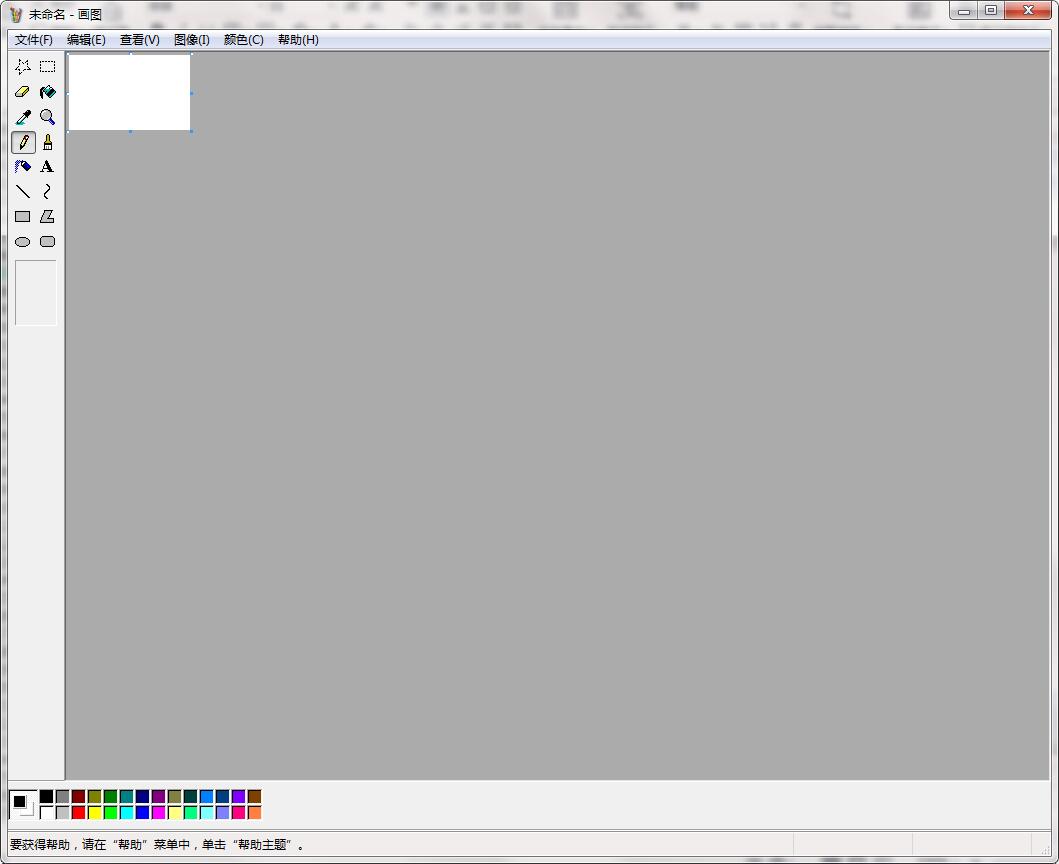Open the 文件(F) menu

point(32,40)
